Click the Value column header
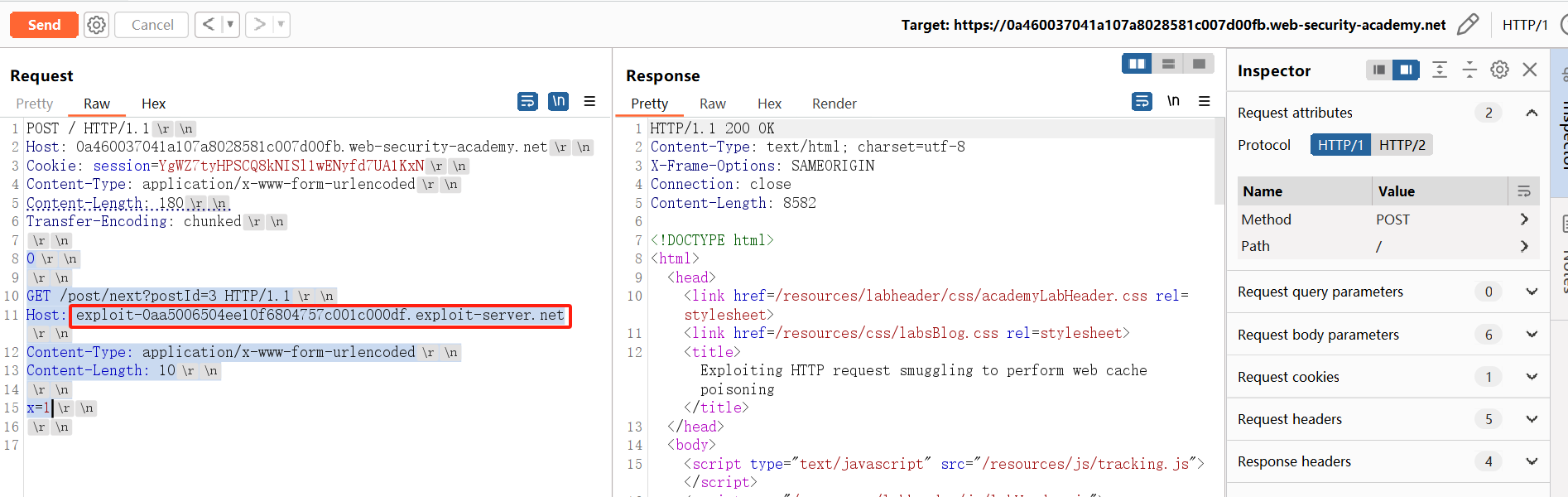This screenshot has width=1568, height=497. 1439,191
